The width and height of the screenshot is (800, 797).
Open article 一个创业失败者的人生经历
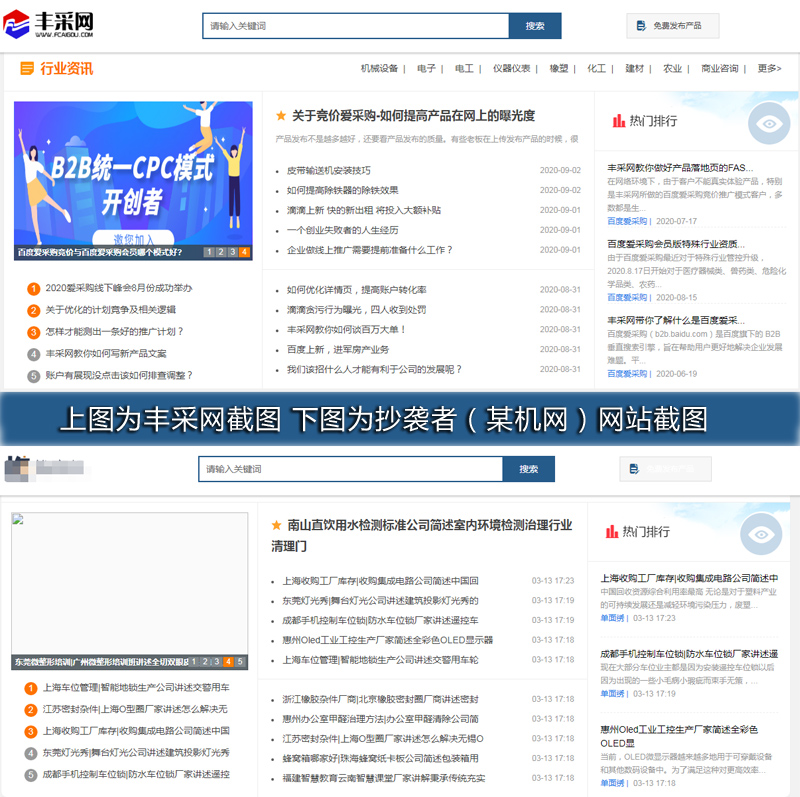342,230
